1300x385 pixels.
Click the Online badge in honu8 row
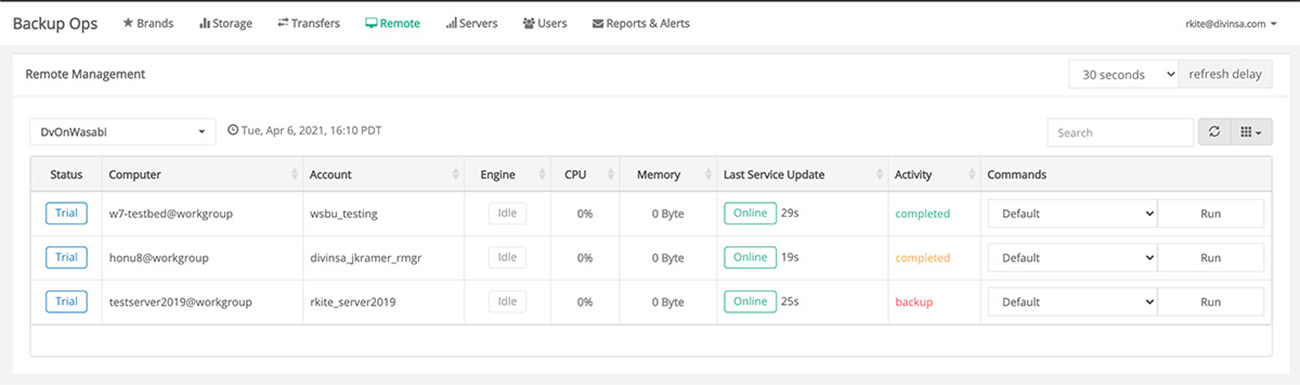(750, 257)
